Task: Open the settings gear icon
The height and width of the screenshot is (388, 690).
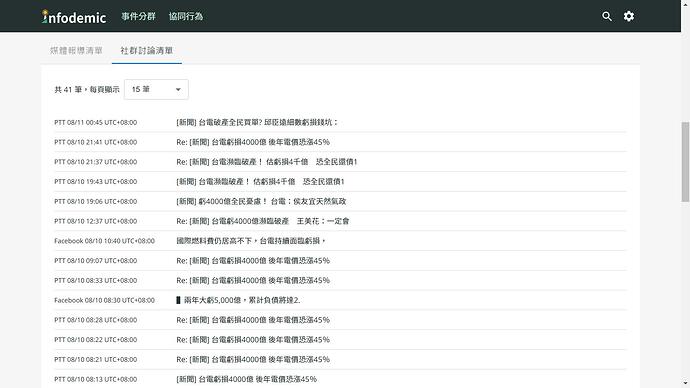Action: [x=629, y=16]
